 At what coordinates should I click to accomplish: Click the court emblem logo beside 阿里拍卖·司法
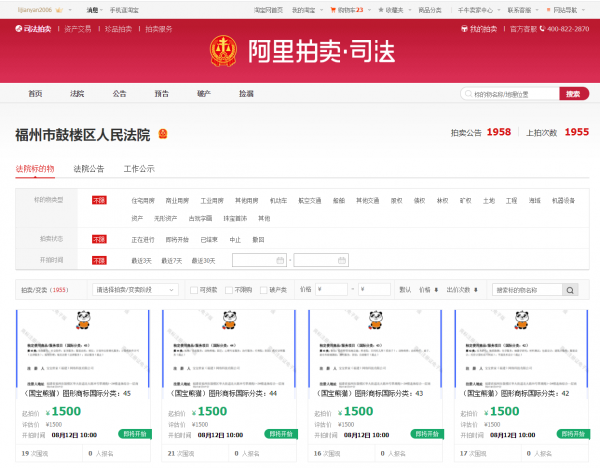pos(223,51)
